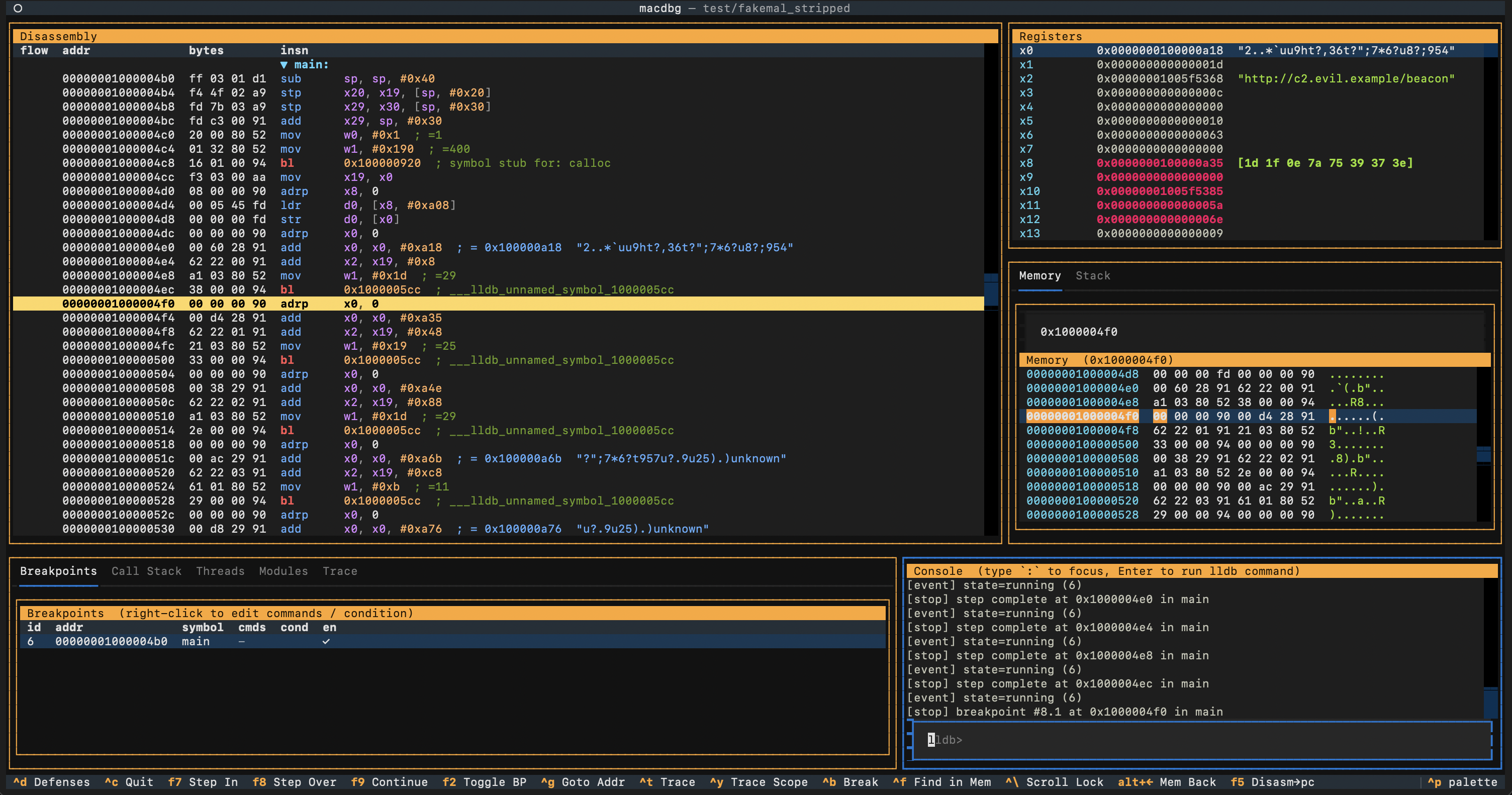The height and width of the screenshot is (795, 1512).
Task: Collapse the main: function disclosure triangle
Action: 284,64
